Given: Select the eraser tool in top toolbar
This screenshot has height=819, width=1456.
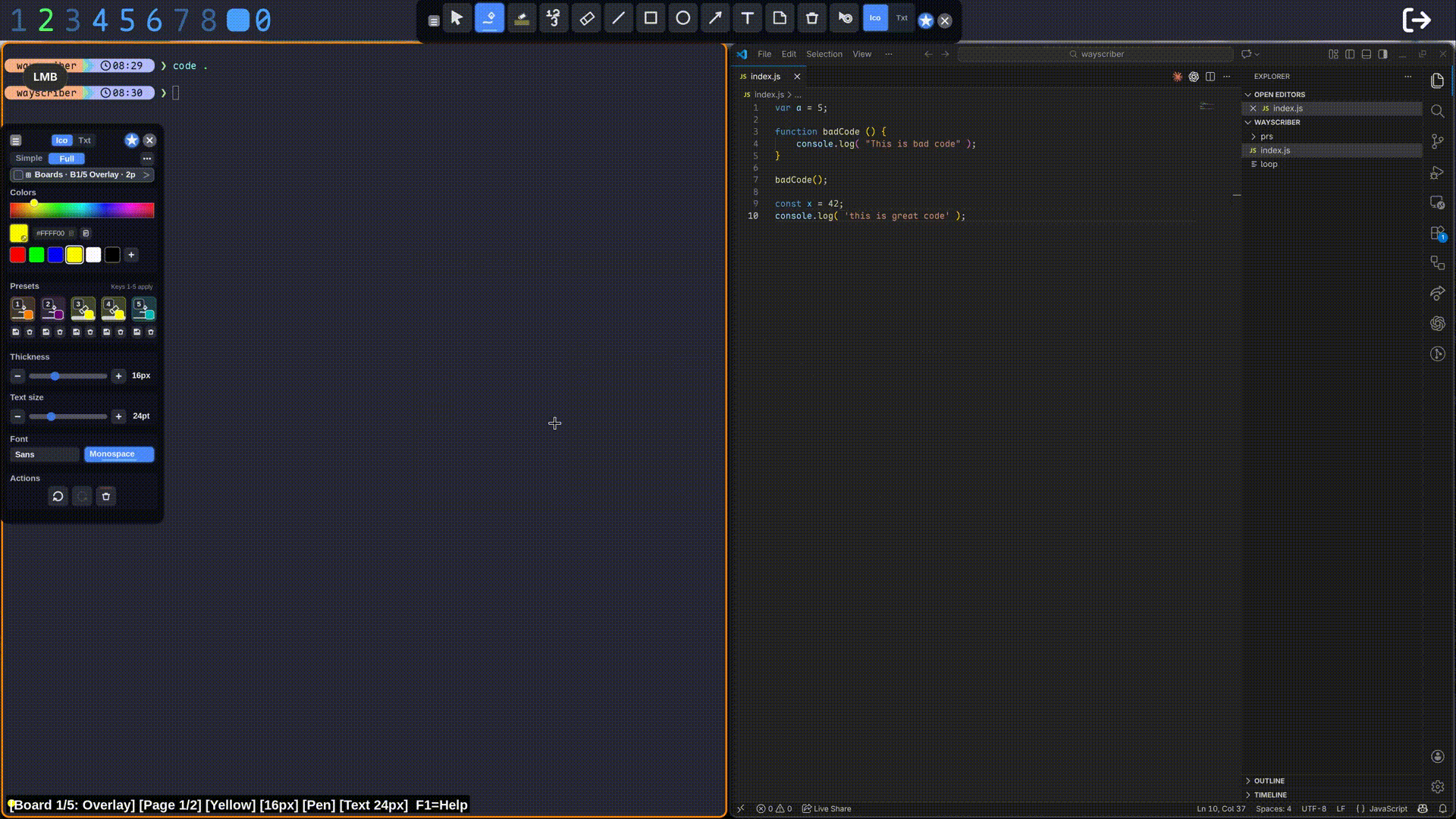Looking at the screenshot, I should click(x=586, y=19).
